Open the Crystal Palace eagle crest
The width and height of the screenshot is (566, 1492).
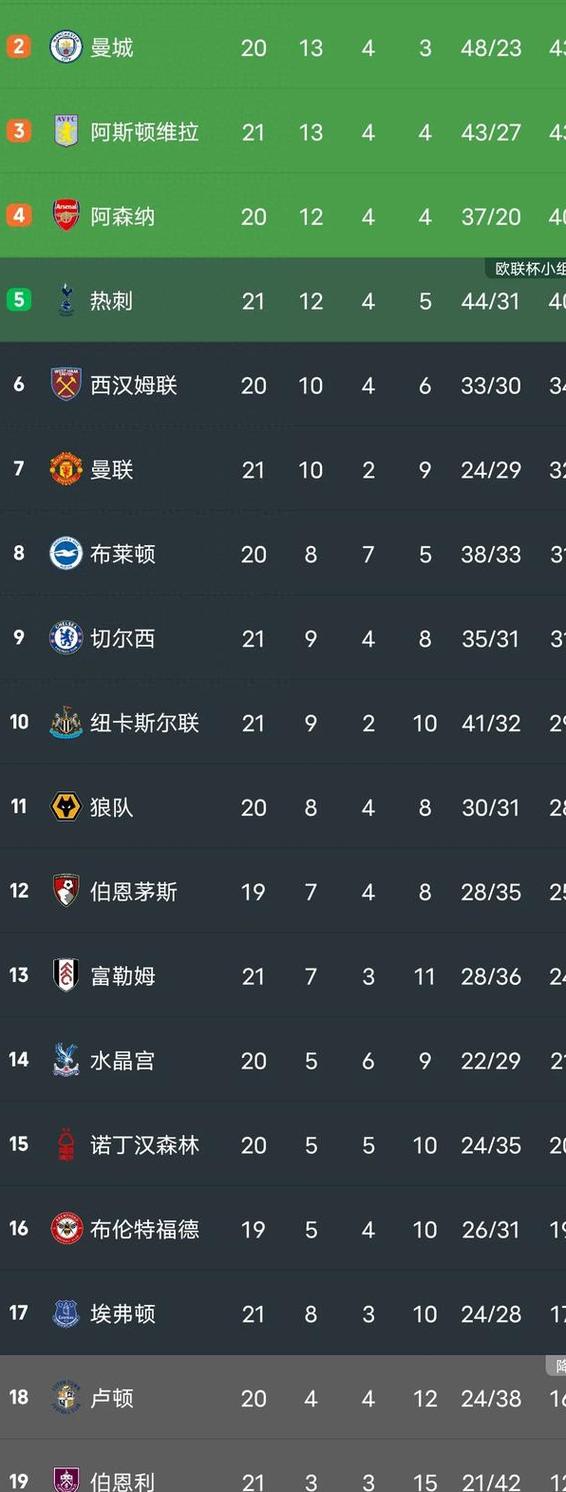click(66, 1060)
